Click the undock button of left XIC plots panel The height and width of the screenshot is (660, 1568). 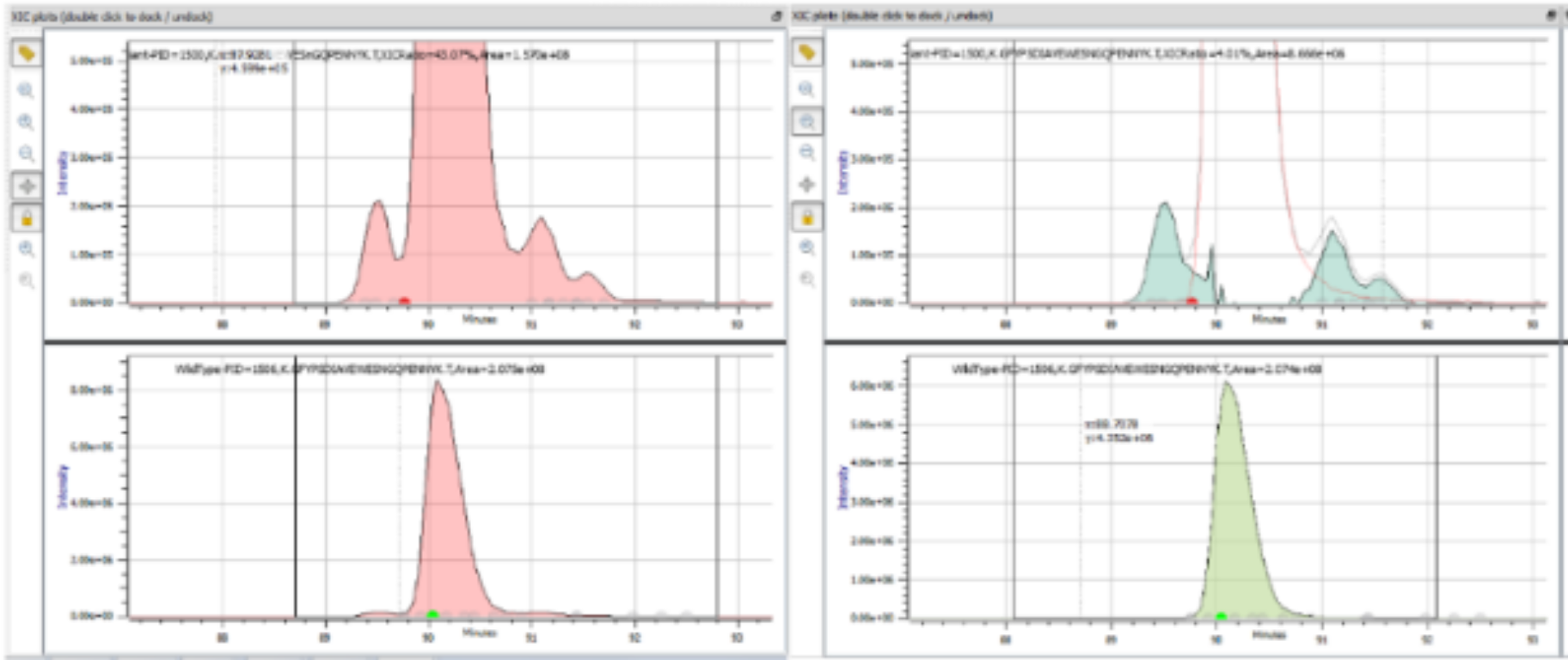pos(777,15)
